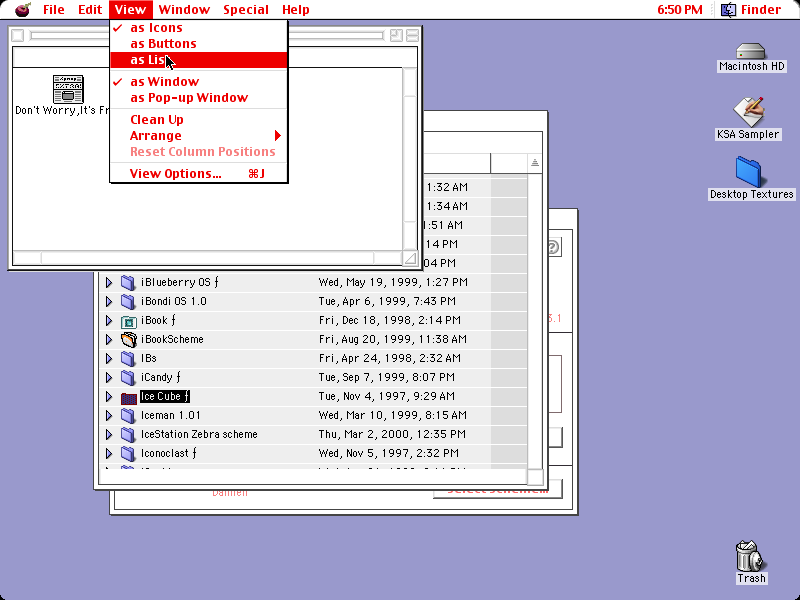Open the File menu
The height and width of the screenshot is (600, 800).
[54, 9]
